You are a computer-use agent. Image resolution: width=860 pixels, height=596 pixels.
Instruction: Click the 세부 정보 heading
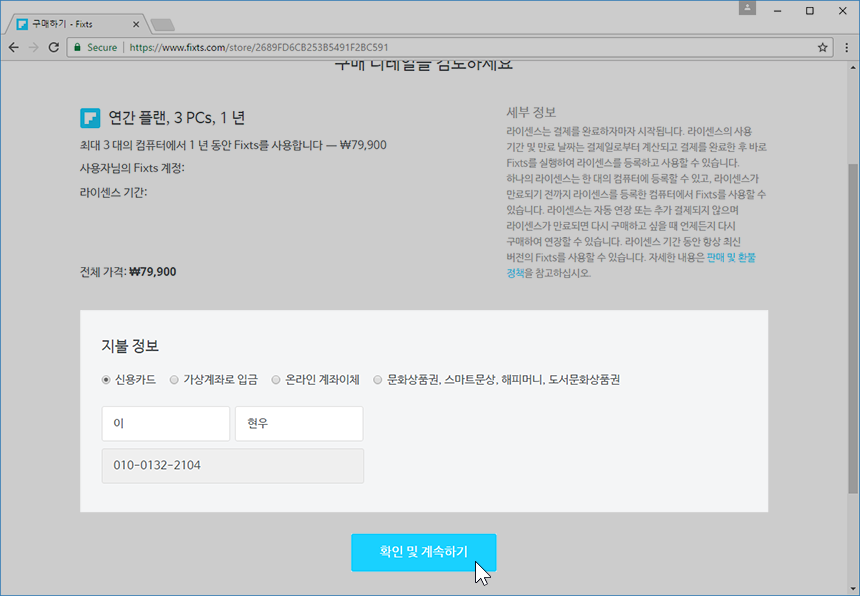(x=531, y=112)
